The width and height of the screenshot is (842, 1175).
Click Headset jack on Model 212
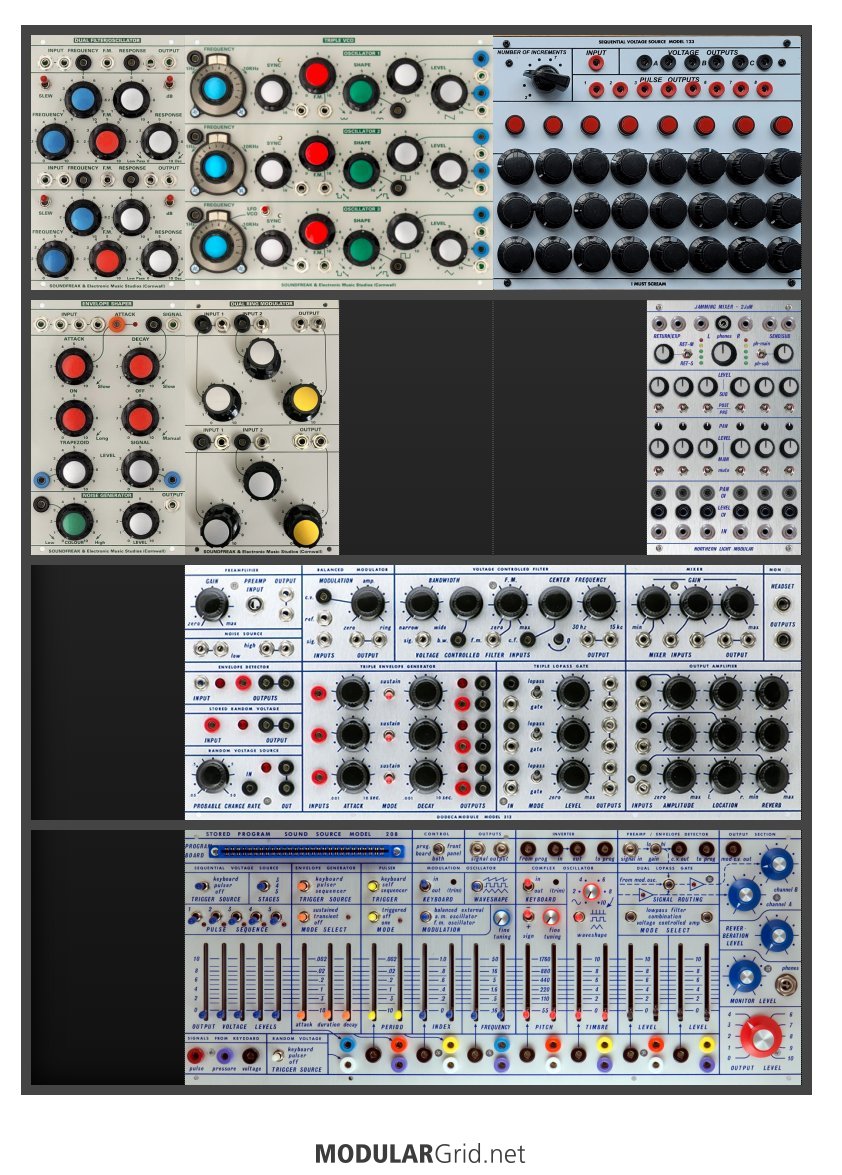tap(784, 604)
